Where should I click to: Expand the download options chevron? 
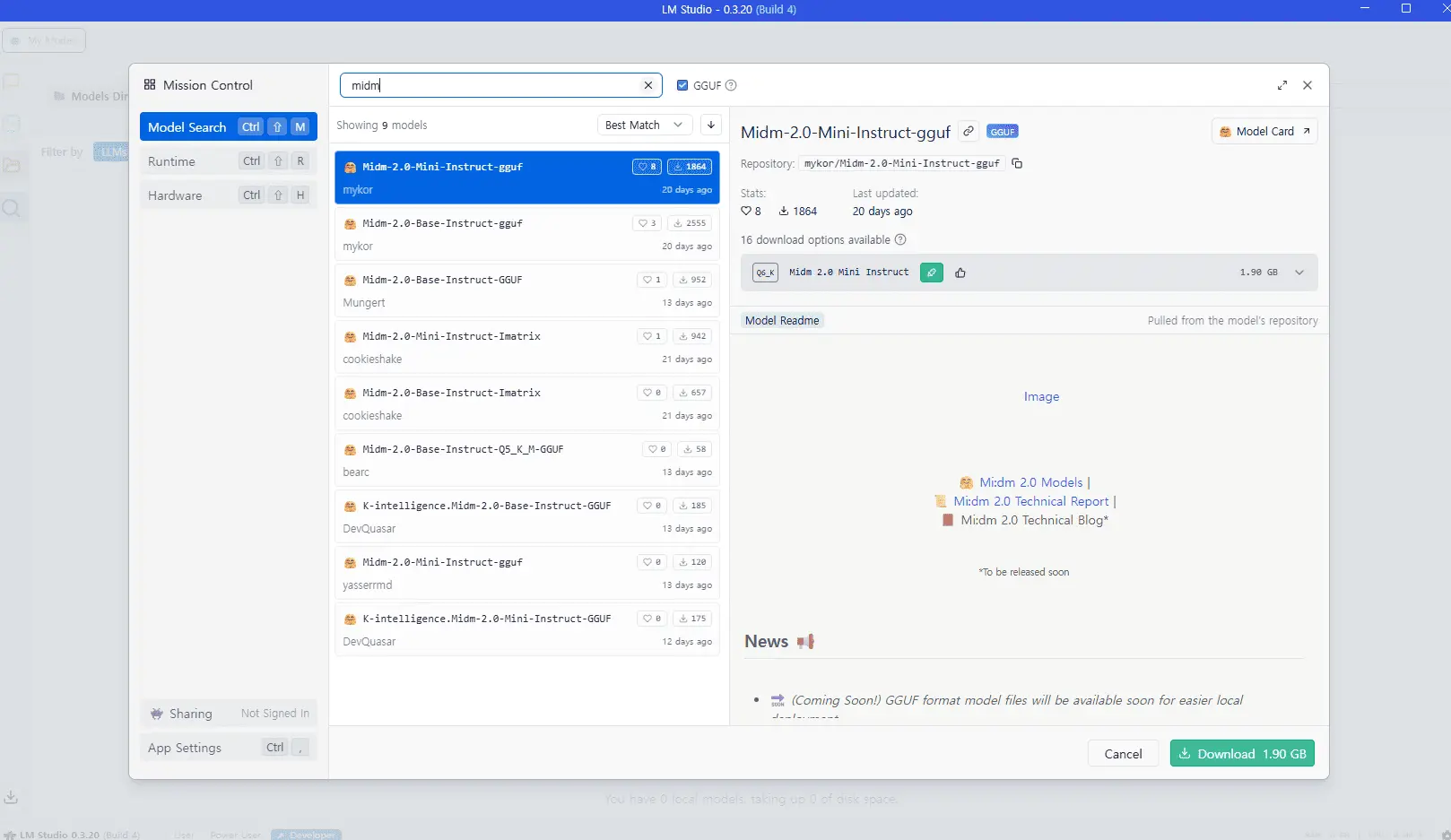pyautogui.click(x=1299, y=273)
